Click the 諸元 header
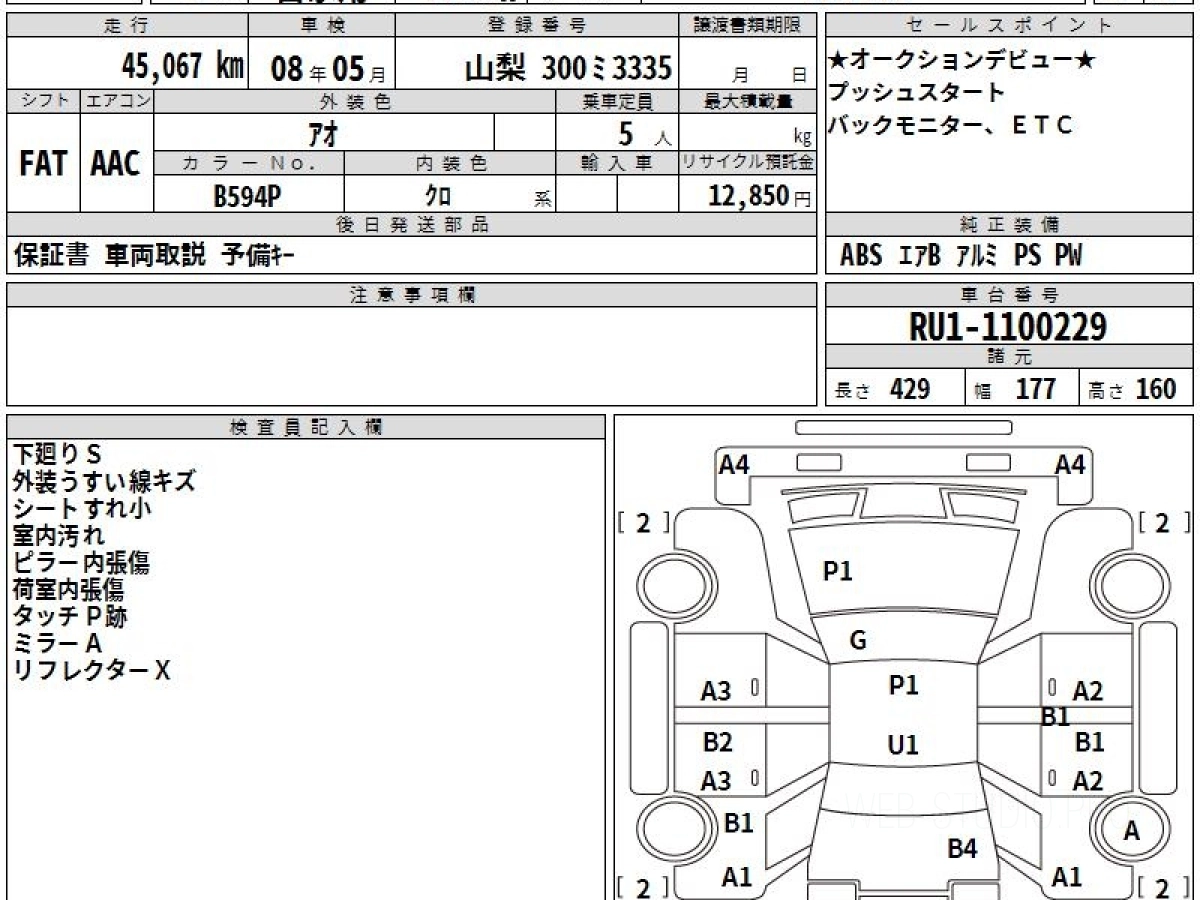 point(1009,356)
